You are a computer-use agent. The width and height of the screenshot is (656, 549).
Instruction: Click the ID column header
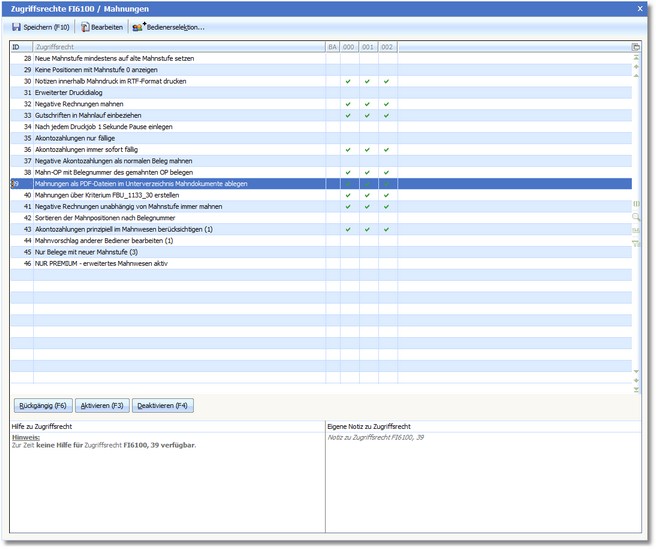[21, 47]
